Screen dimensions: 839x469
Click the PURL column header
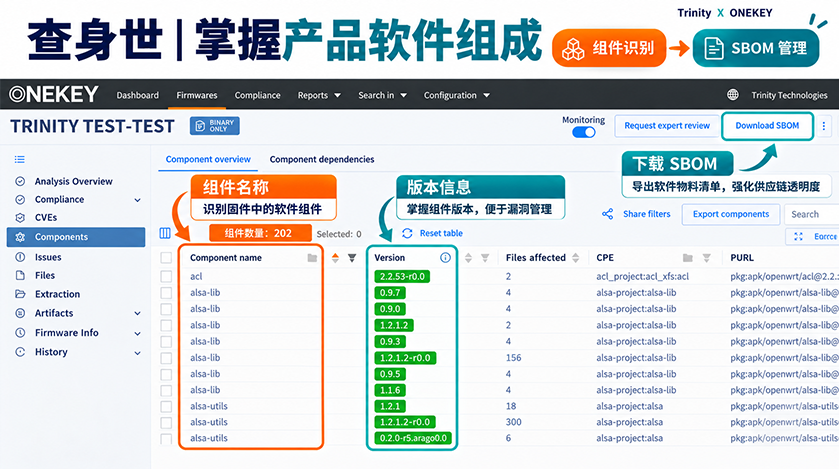(x=742, y=258)
